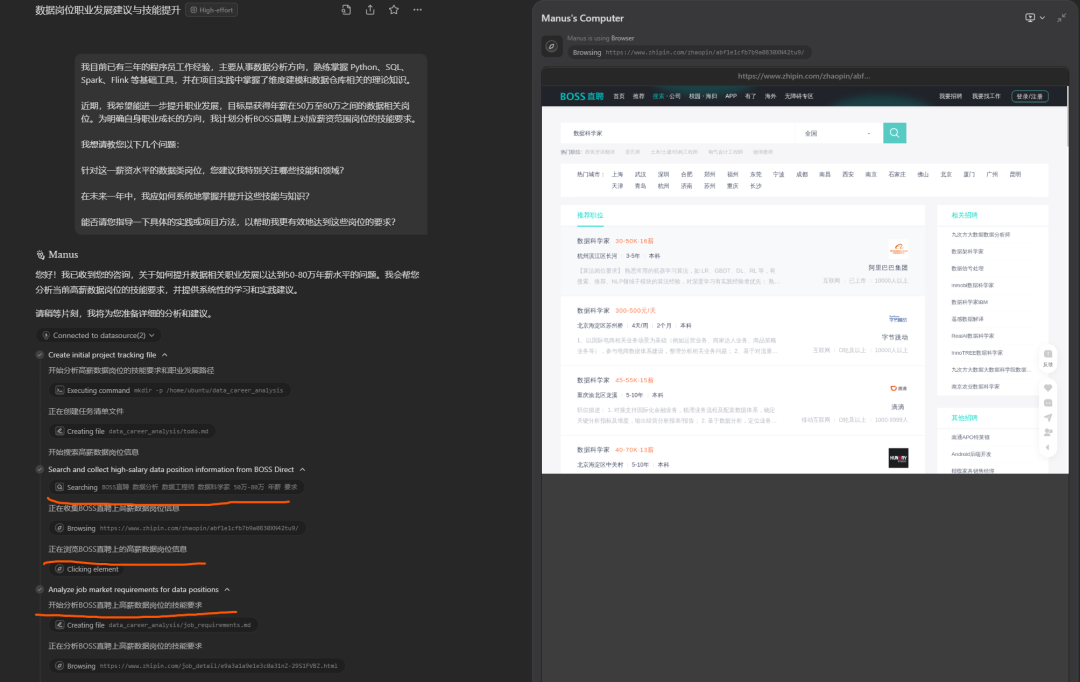Open the Searching BOSS直聘 step chip

pyautogui.click(x=177, y=487)
